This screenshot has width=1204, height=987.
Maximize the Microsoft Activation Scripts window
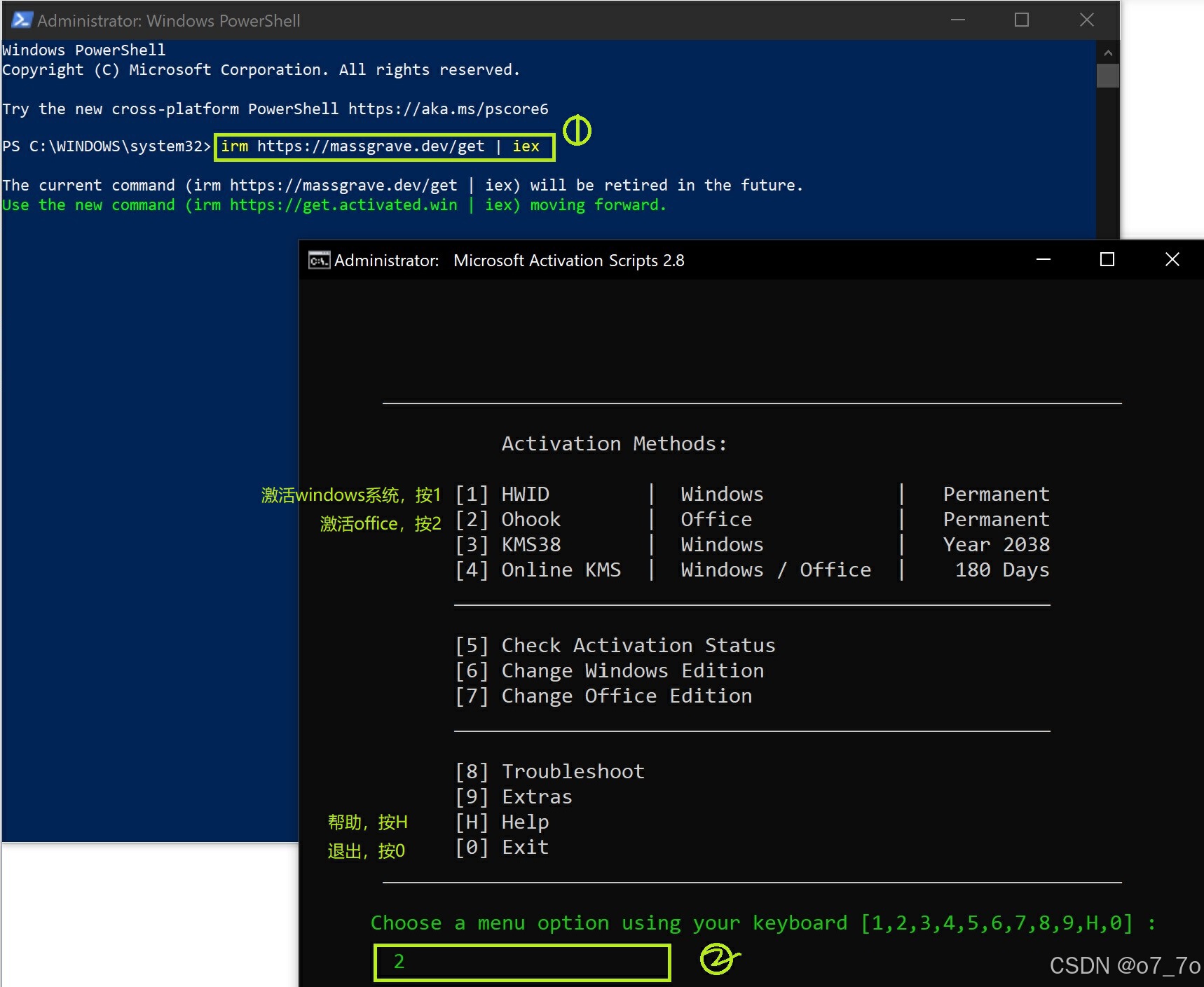(x=1107, y=259)
